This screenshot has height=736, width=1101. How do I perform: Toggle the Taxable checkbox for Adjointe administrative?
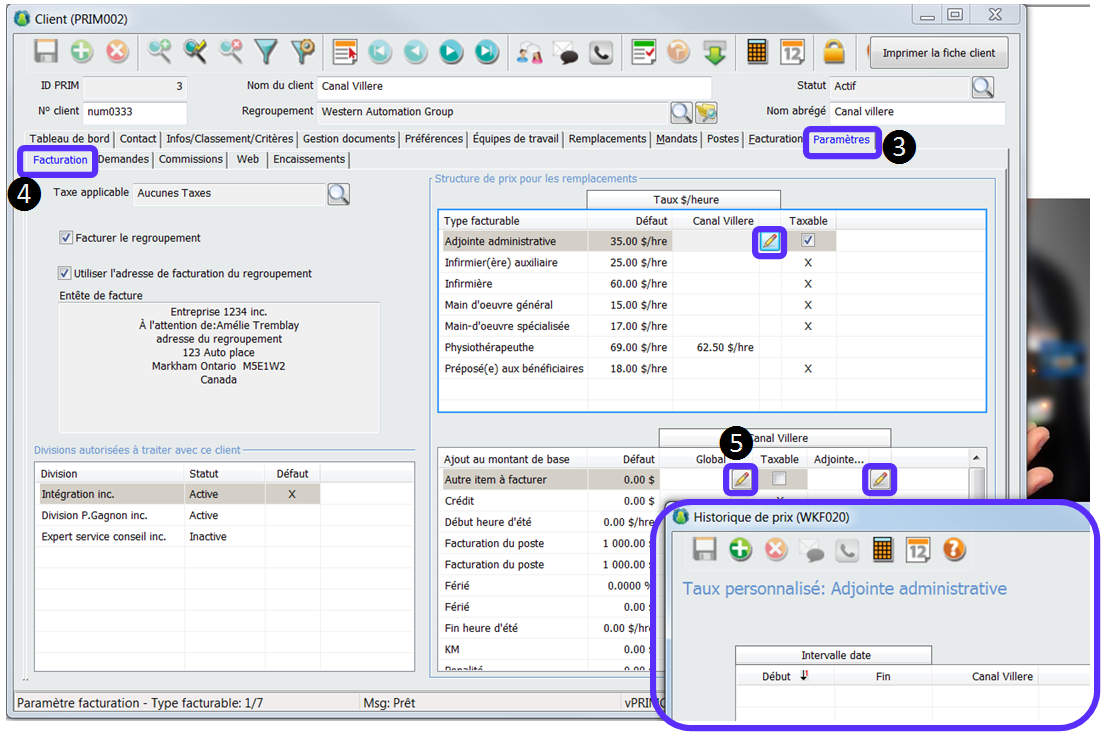coord(808,241)
